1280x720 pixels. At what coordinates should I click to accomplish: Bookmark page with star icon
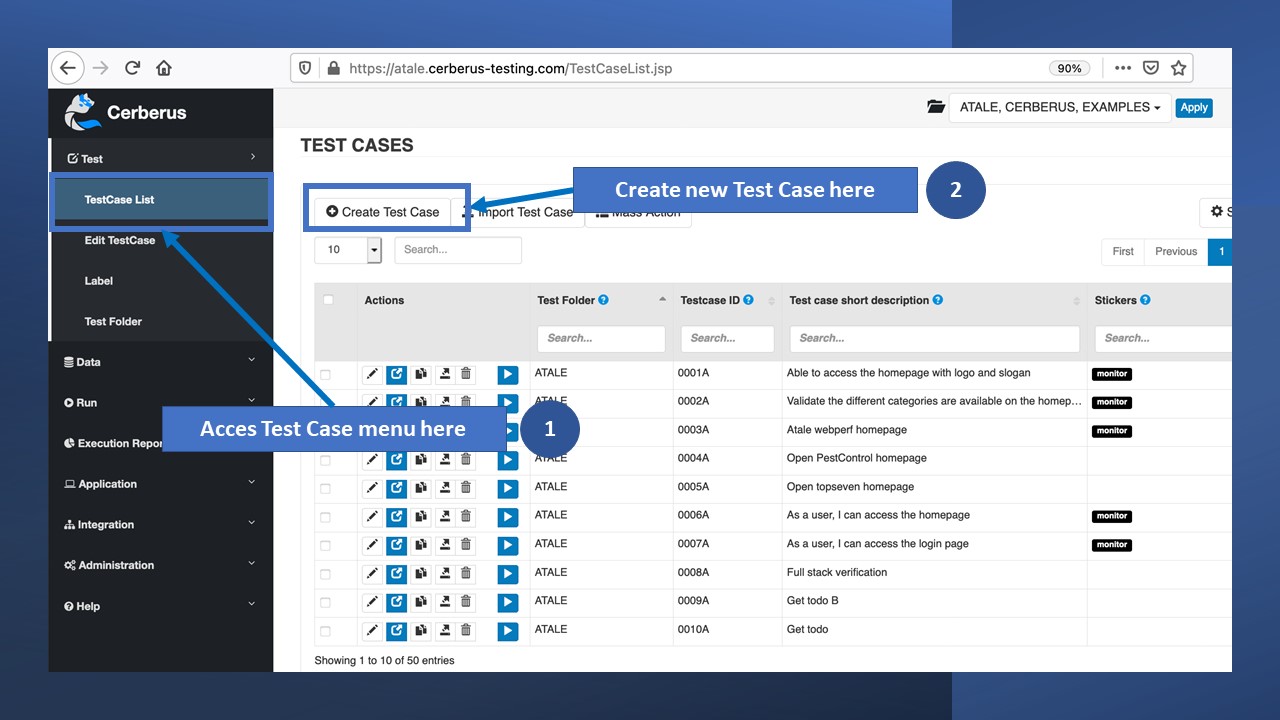(x=1178, y=68)
